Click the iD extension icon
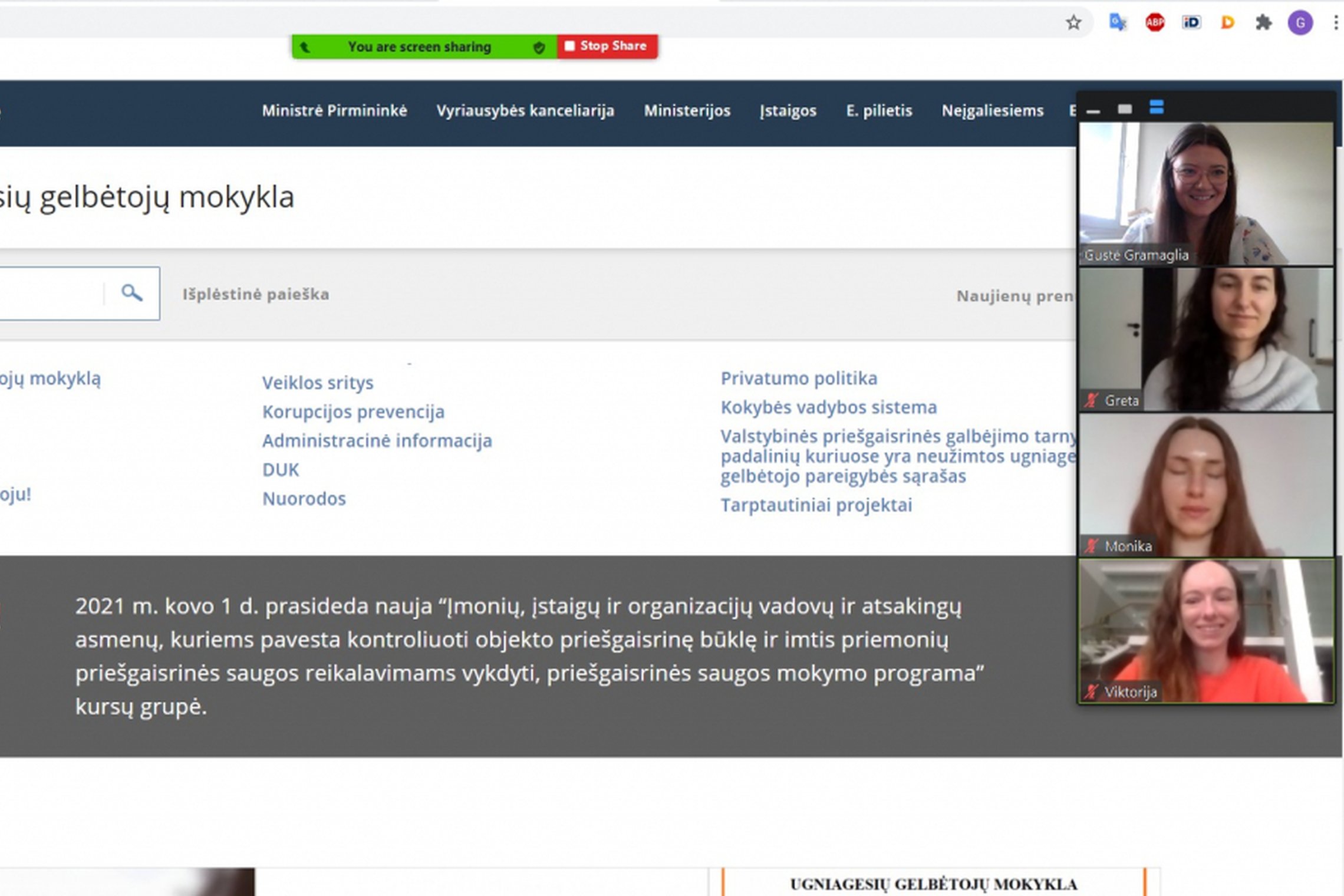This screenshot has height=896, width=1344. coord(1191,23)
